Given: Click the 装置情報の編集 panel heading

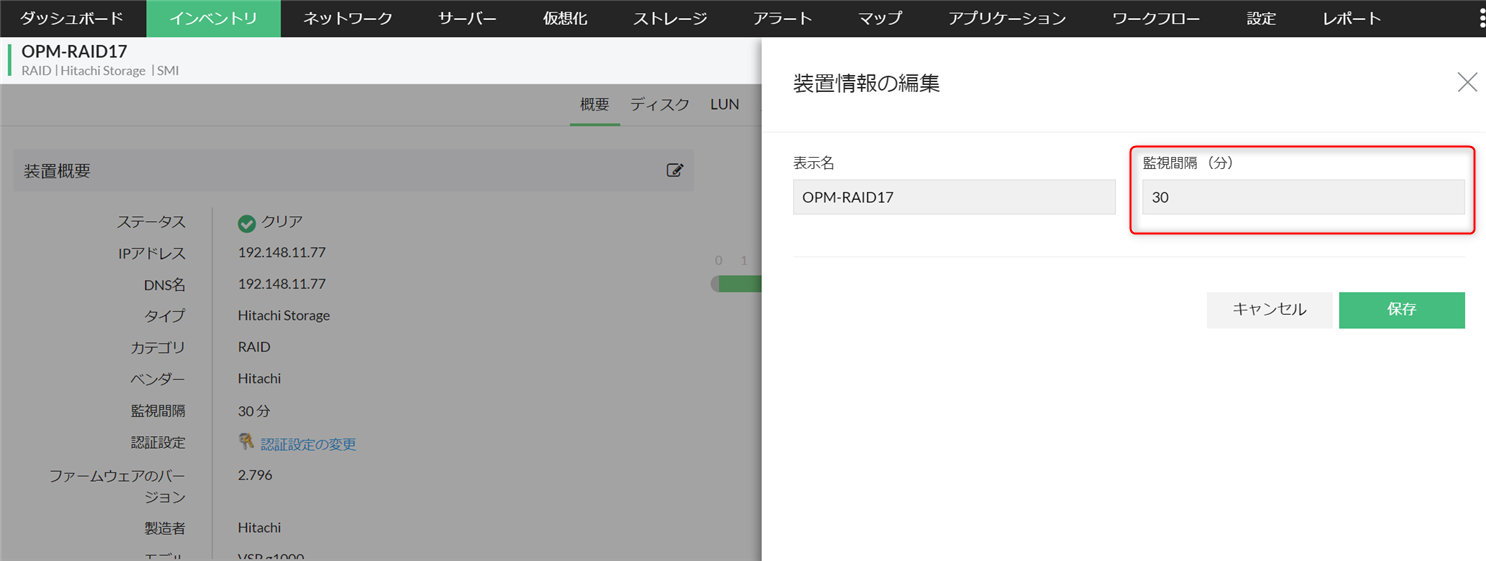Looking at the screenshot, I should tap(866, 84).
